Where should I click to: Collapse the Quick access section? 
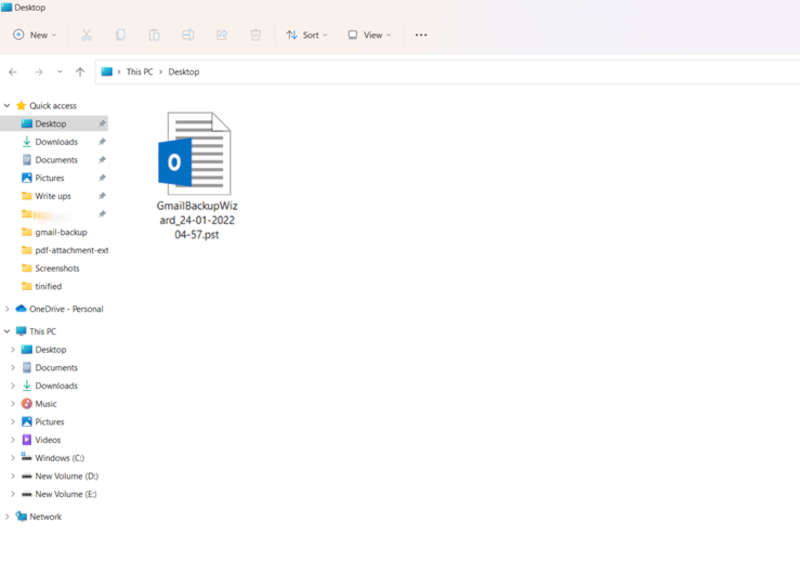click(8, 106)
